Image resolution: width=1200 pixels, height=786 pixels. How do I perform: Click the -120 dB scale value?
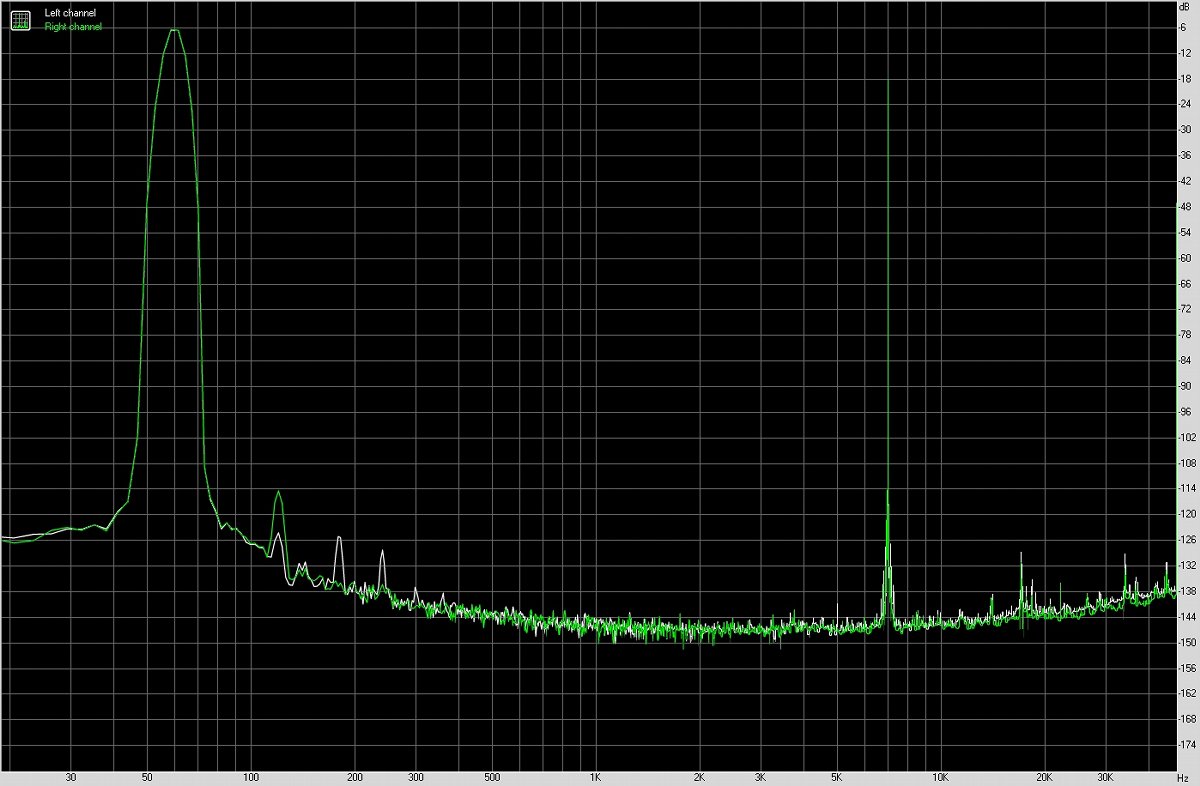pyautogui.click(x=1188, y=514)
